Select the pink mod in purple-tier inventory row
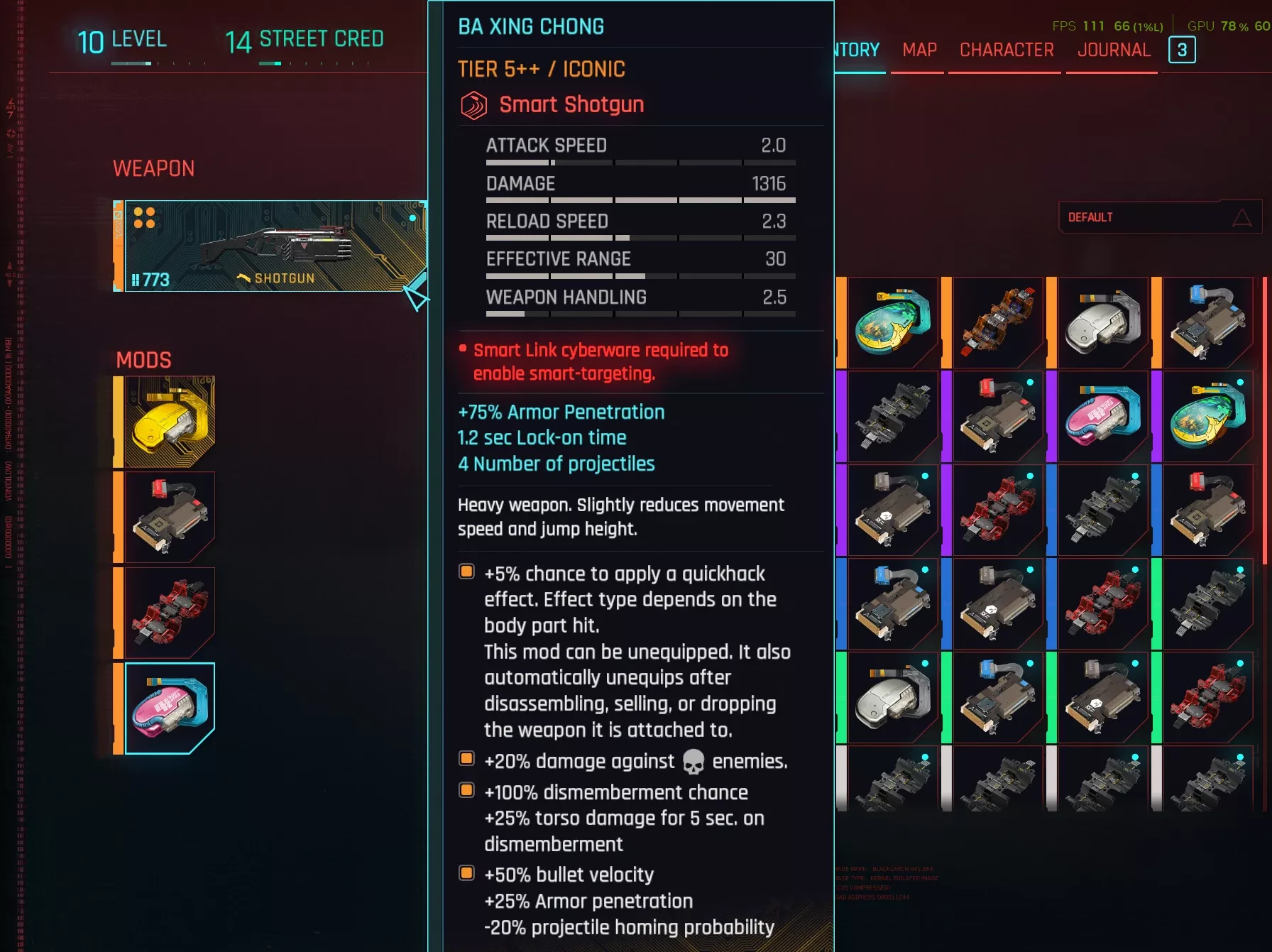This screenshot has height=952, width=1272. [1102, 416]
